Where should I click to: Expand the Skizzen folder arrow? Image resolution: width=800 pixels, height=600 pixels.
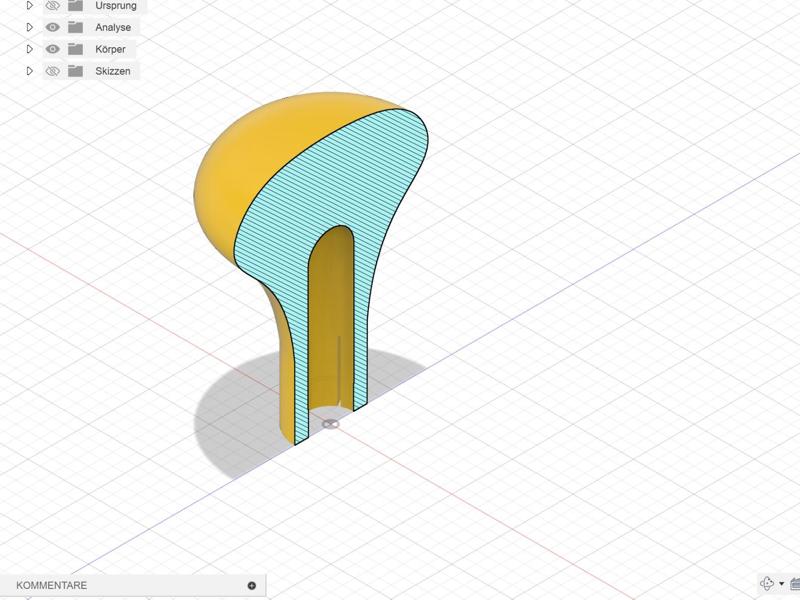[29, 71]
